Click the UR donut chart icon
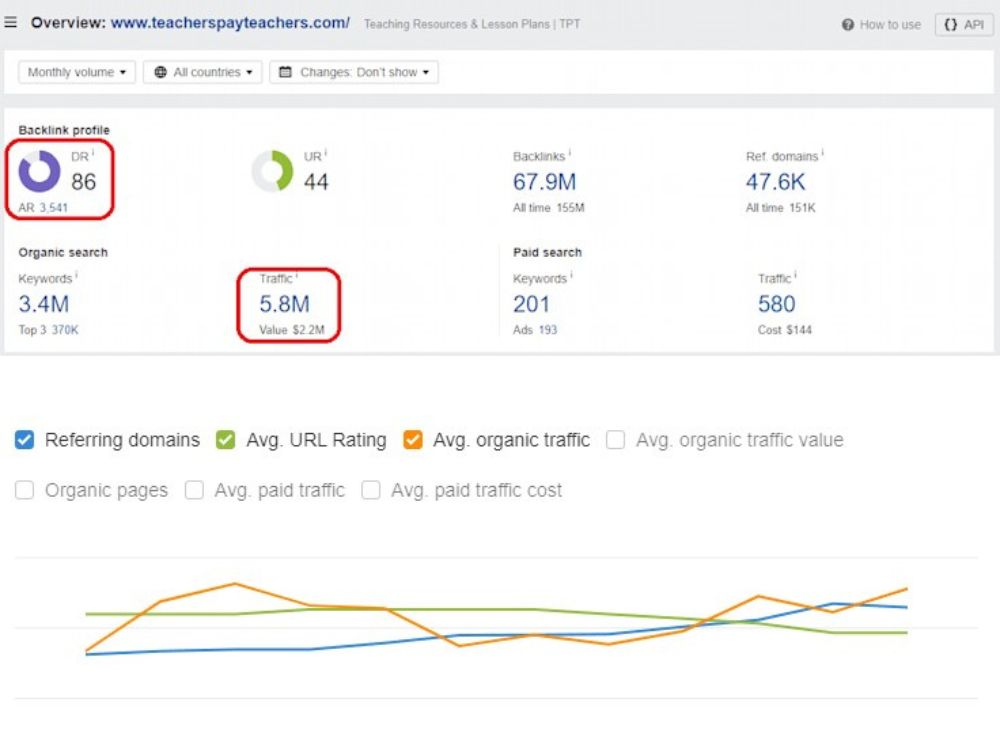Image resolution: width=1000 pixels, height=750 pixels. (x=272, y=171)
